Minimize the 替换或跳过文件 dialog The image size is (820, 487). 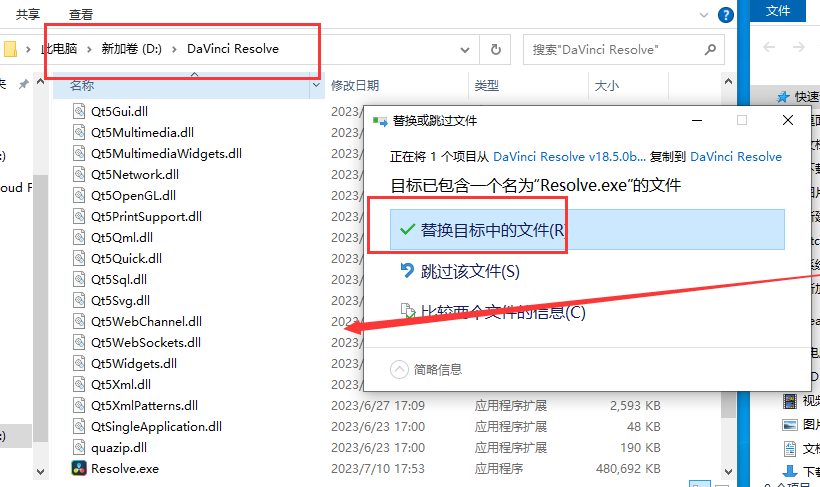697,120
